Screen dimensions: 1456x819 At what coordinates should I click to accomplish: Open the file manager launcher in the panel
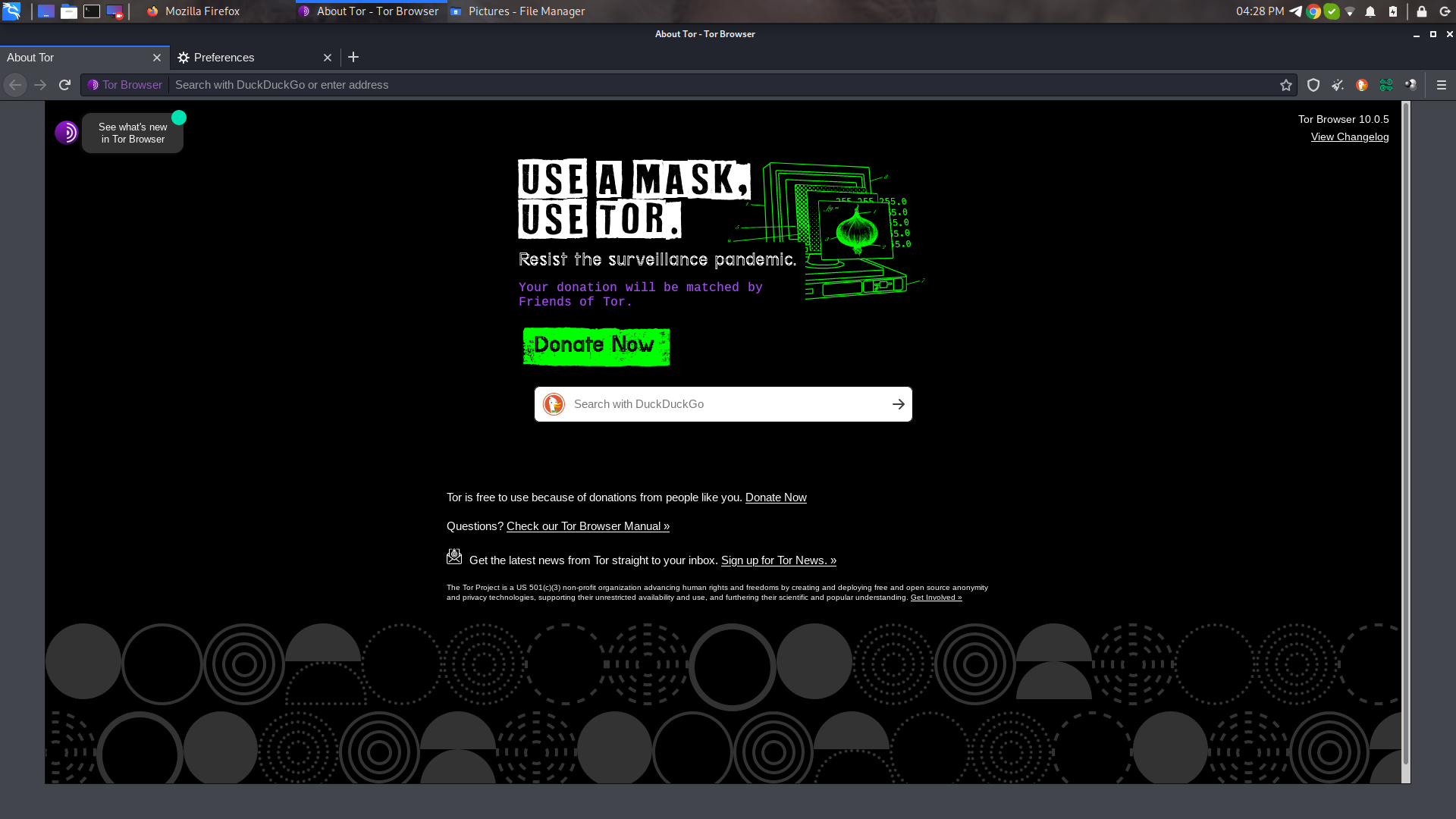pyautogui.click(x=69, y=11)
